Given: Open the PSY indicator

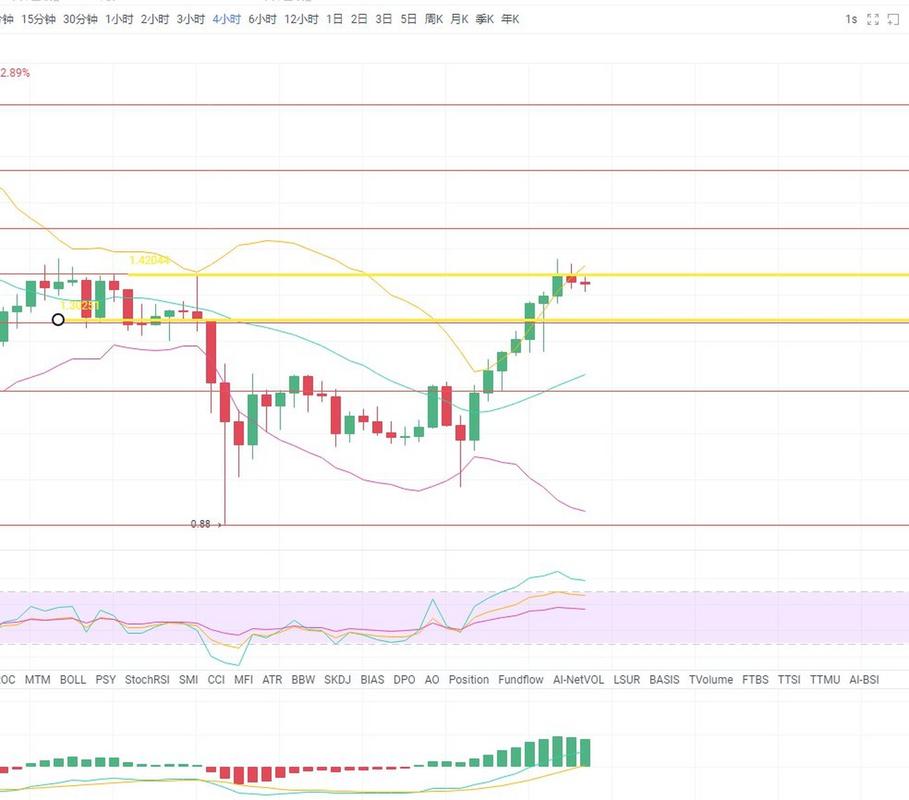Looking at the screenshot, I should tap(106, 679).
